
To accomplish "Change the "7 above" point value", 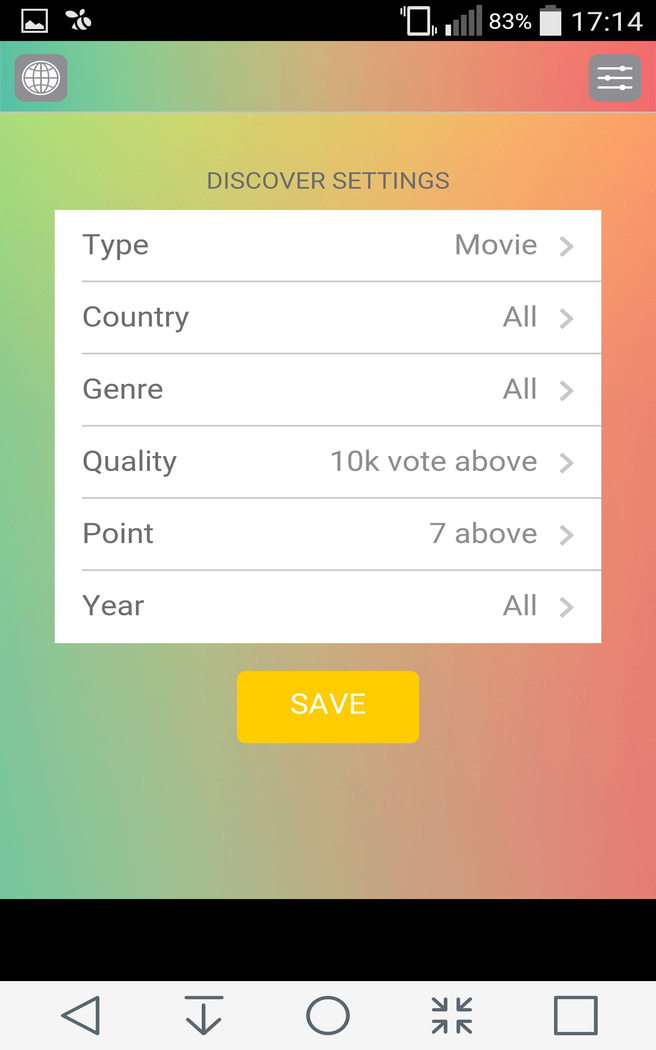I will pyautogui.click(x=483, y=534).
